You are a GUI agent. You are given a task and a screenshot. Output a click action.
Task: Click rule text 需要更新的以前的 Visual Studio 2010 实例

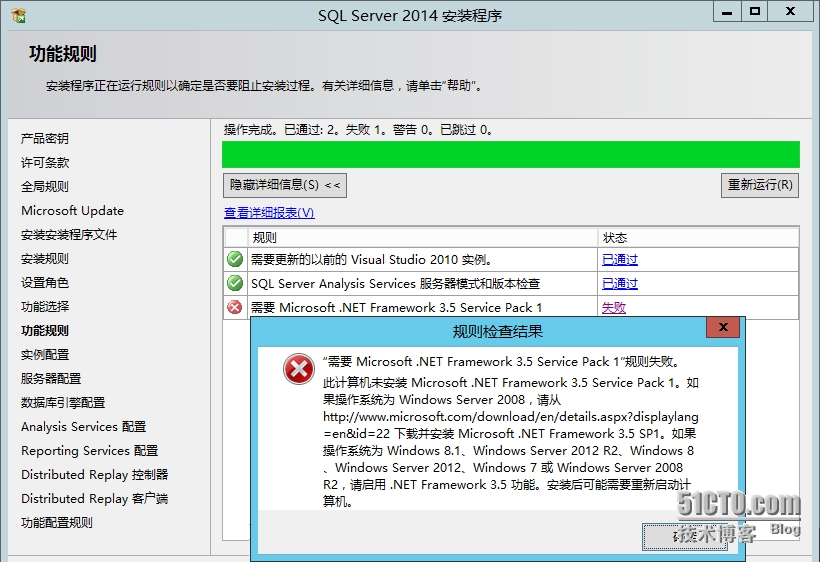pos(372,259)
